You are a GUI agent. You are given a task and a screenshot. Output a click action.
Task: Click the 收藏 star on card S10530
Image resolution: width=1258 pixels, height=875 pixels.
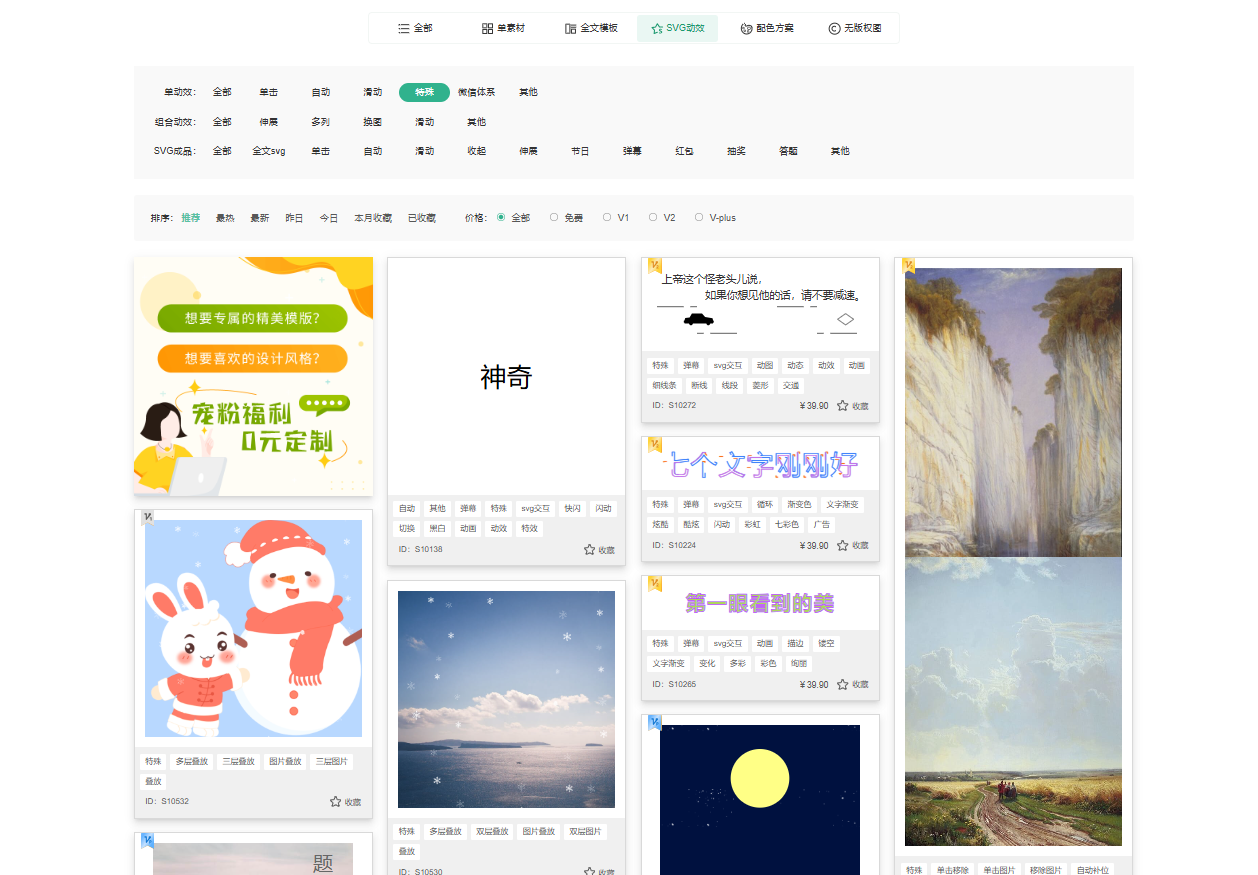pos(590,869)
